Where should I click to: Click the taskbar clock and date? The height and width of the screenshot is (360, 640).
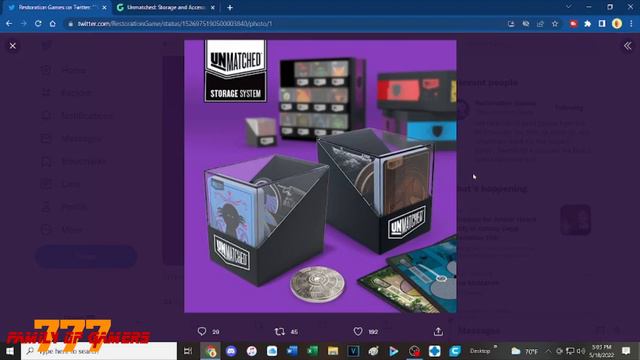coord(601,351)
